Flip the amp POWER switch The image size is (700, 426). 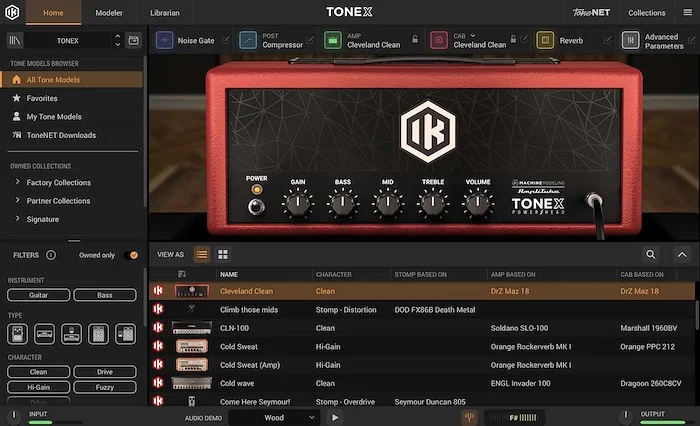[x=256, y=207]
